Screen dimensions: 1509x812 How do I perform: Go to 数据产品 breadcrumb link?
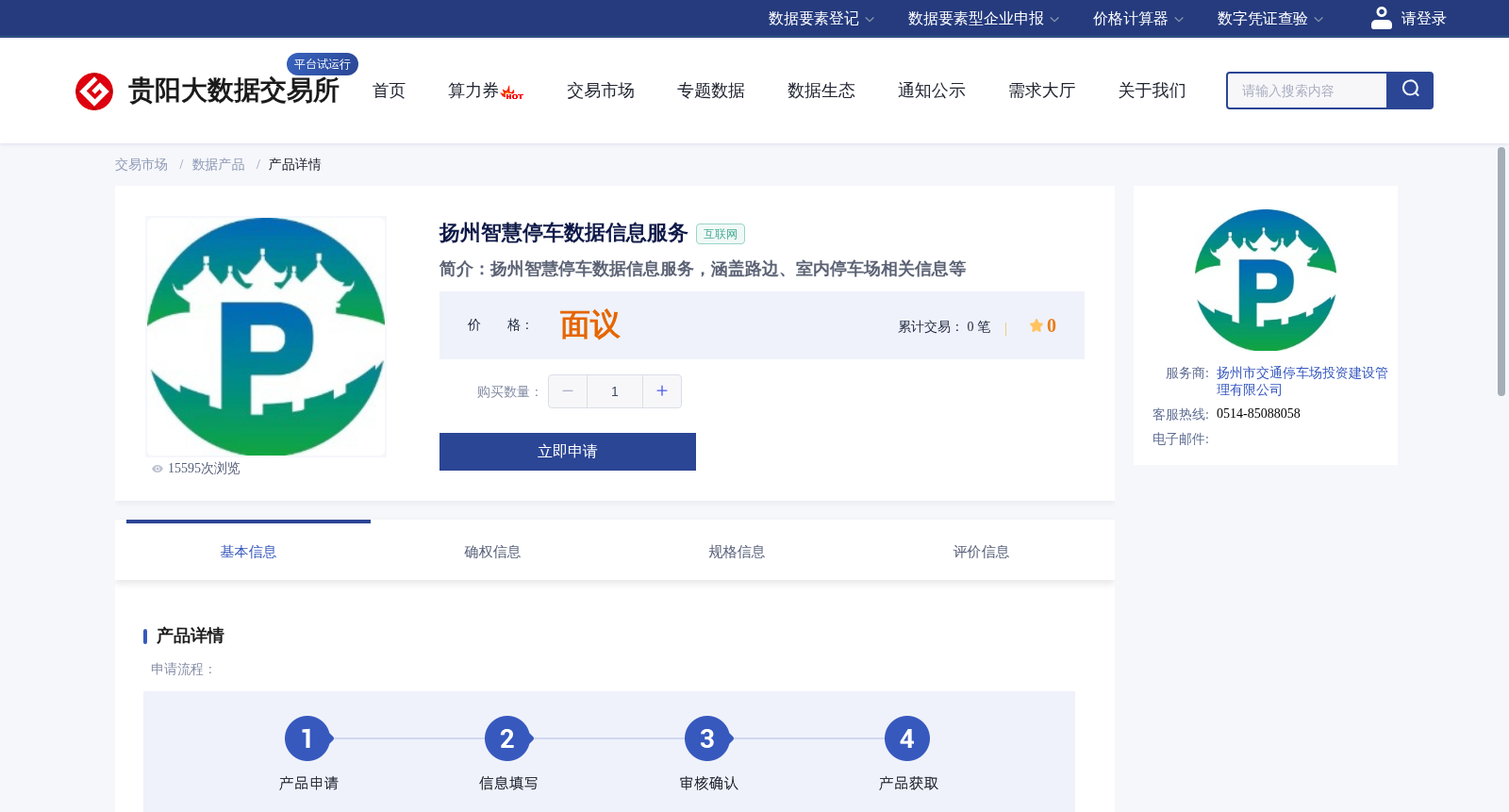(218, 165)
